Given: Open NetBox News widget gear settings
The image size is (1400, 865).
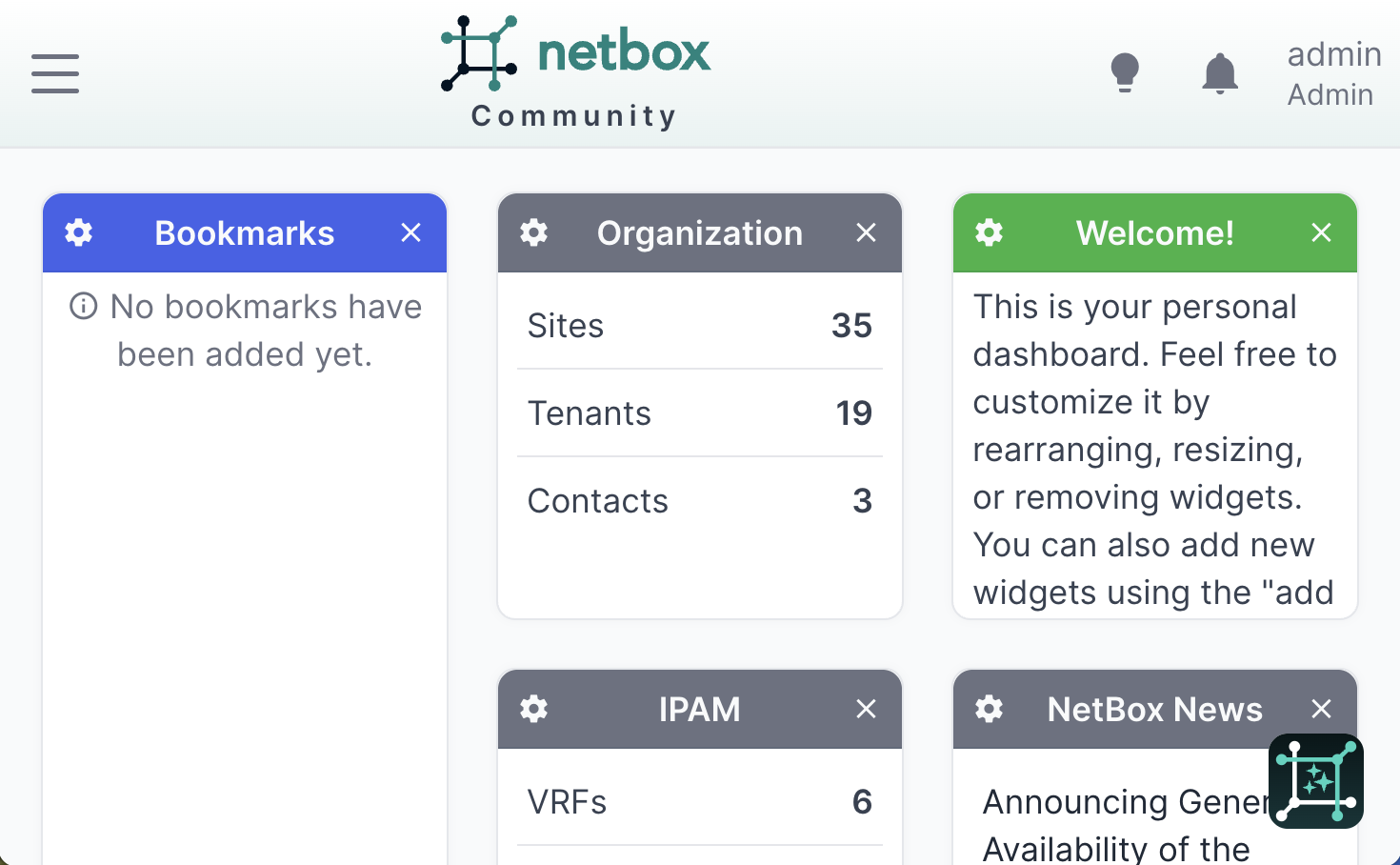Looking at the screenshot, I should pos(990,709).
